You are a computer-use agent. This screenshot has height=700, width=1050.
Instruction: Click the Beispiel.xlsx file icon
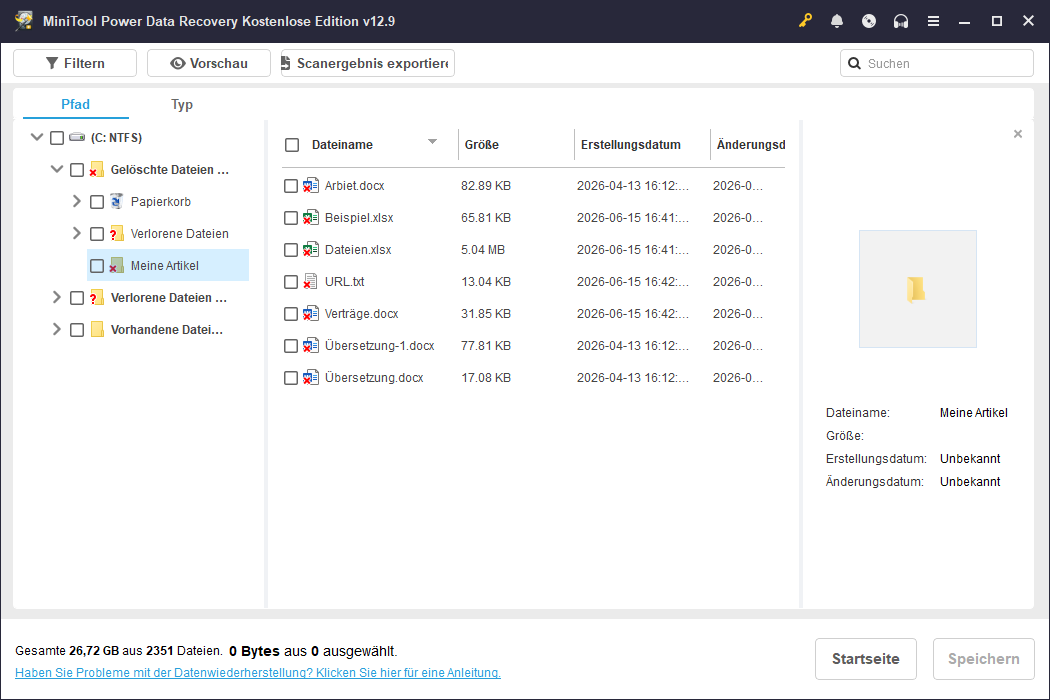[x=310, y=218]
